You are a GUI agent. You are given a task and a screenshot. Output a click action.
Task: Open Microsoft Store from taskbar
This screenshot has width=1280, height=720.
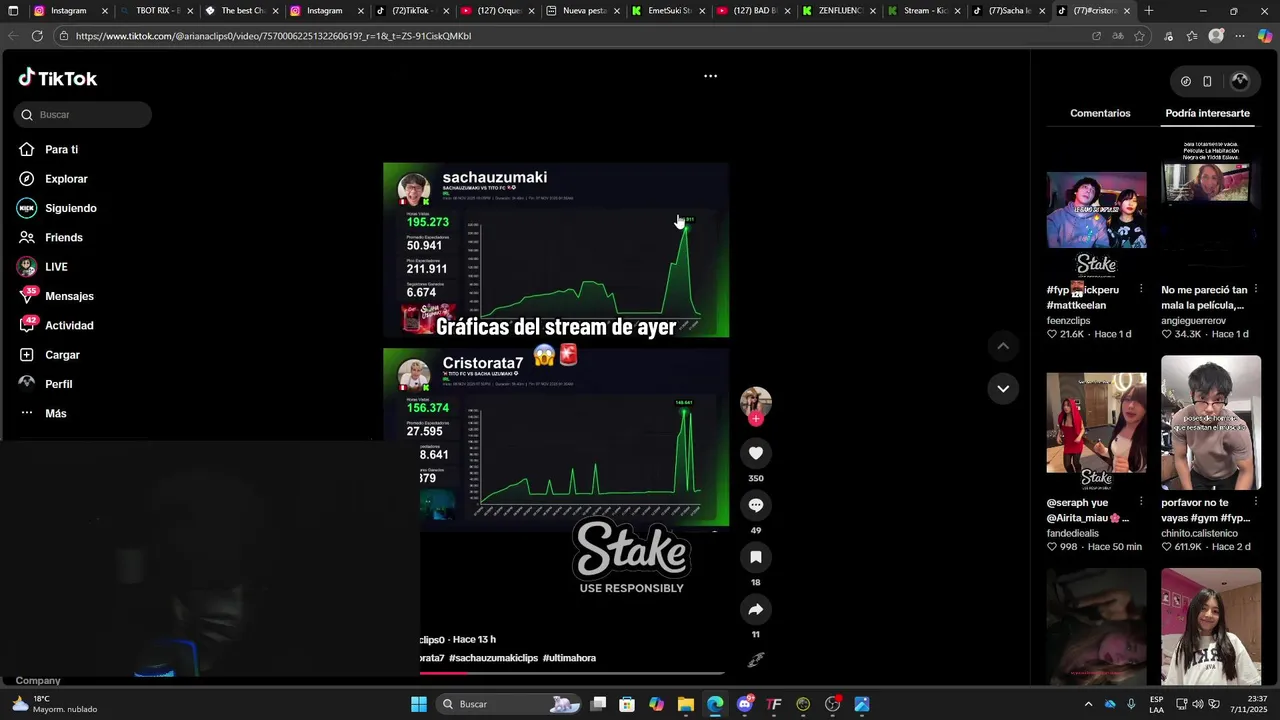click(x=627, y=704)
